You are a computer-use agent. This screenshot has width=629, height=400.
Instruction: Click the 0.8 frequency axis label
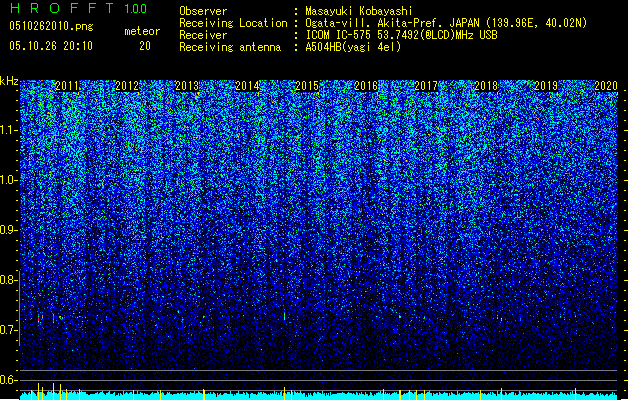9,280
